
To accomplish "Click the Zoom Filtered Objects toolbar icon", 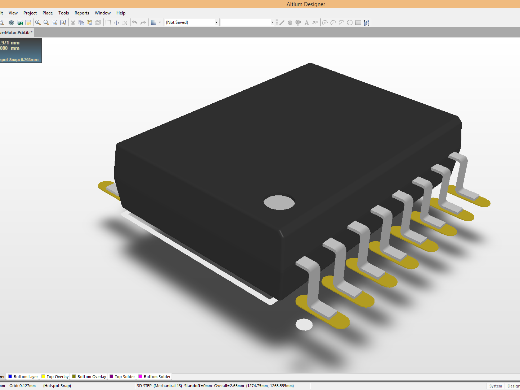I will (x=63, y=22).
